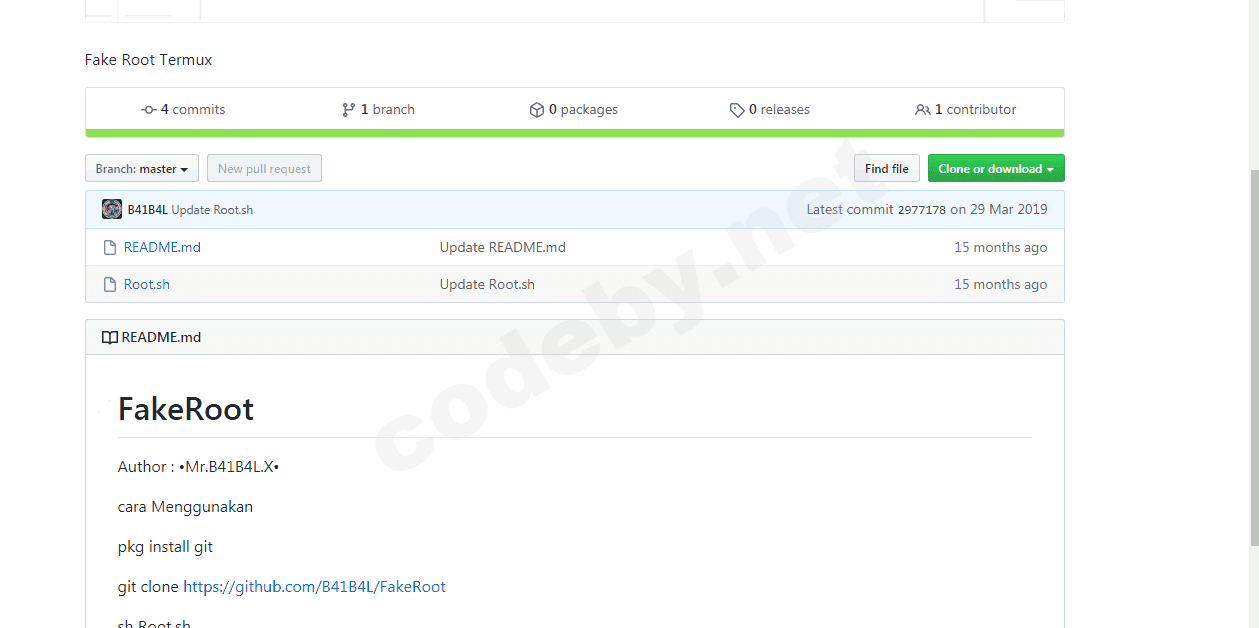Open commit hash 2977178
Viewport: 1259px width, 628px height.
(x=922, y=210)
